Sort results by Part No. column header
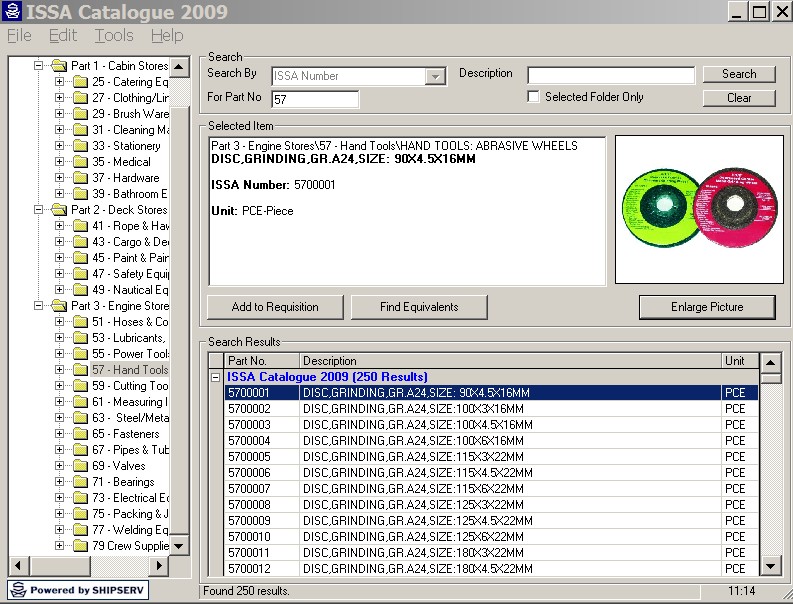Viewport: 793px width, 604px height. pos(261,361)
